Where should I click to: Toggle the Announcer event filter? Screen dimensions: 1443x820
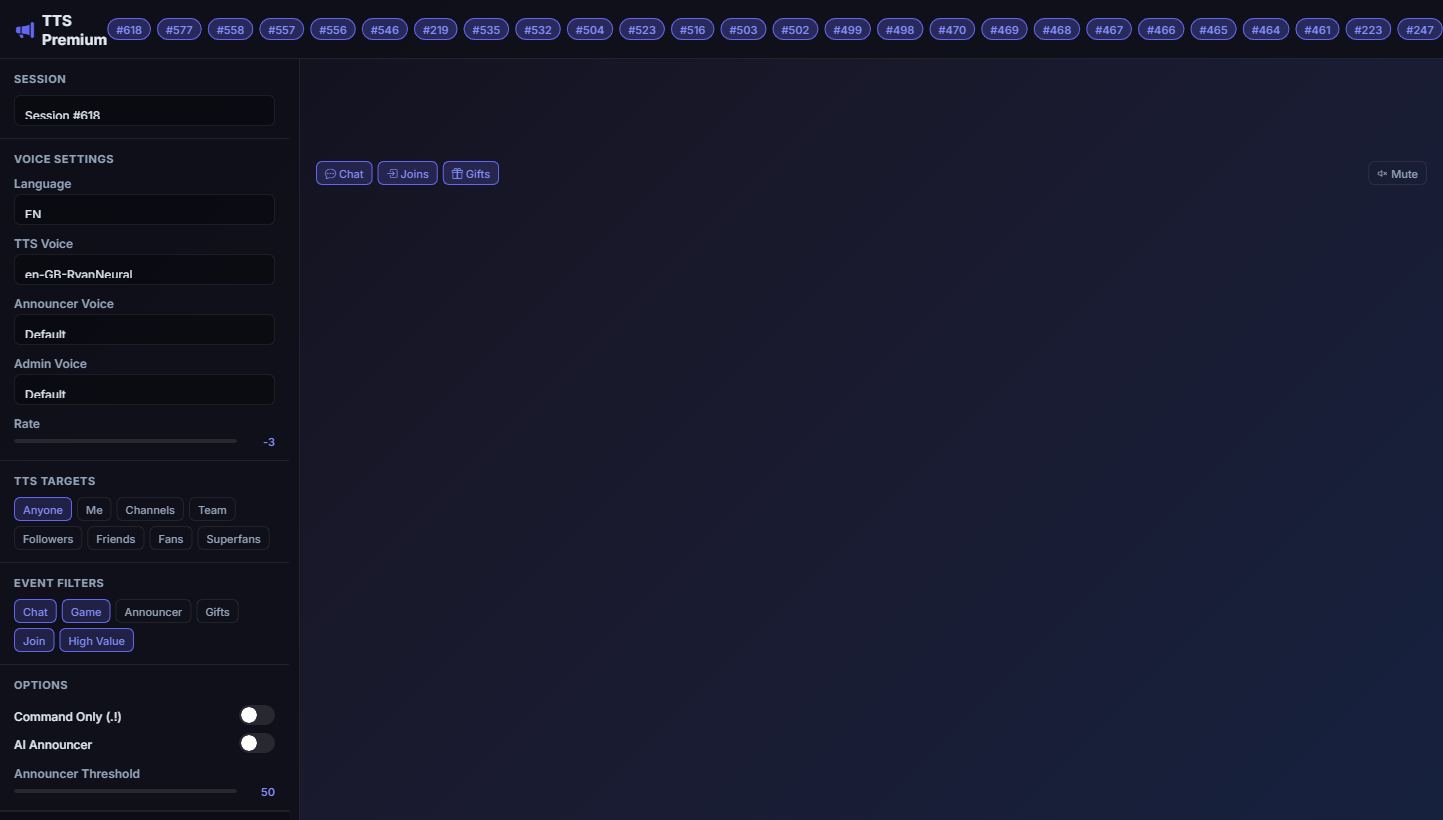coord(153,611)
